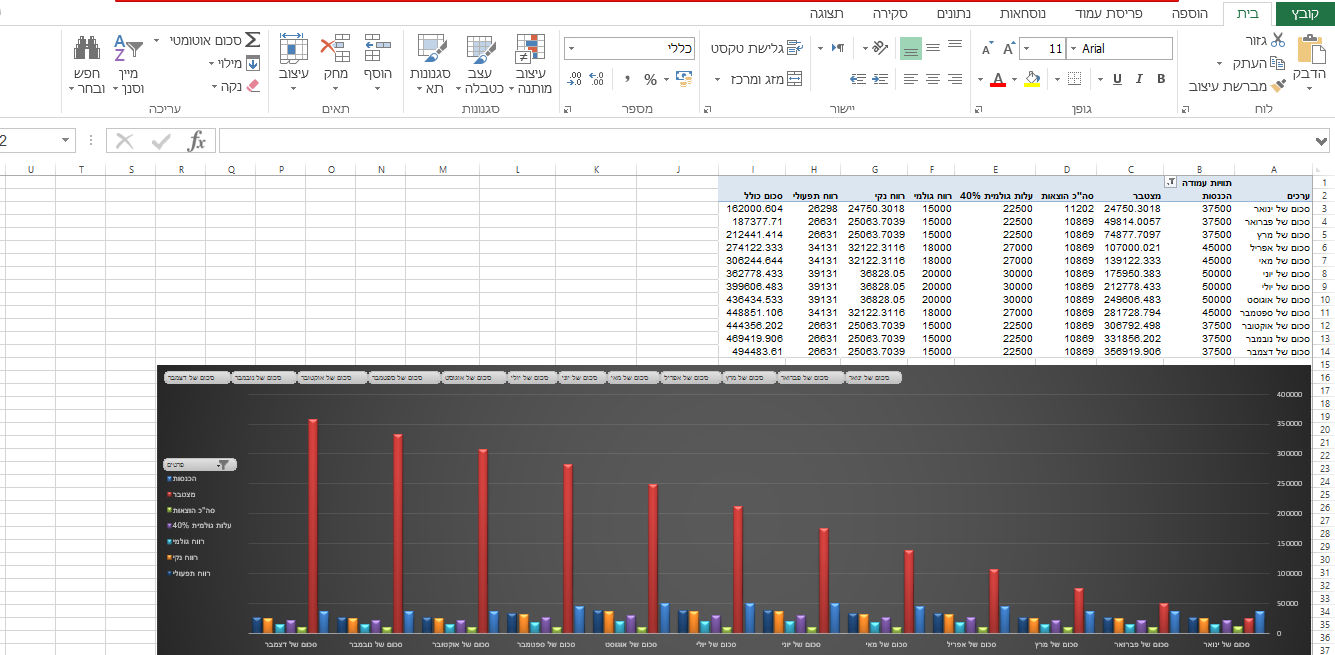Click the decrease decimal places icon
1335x655 pixels.
tap(574, 79)
